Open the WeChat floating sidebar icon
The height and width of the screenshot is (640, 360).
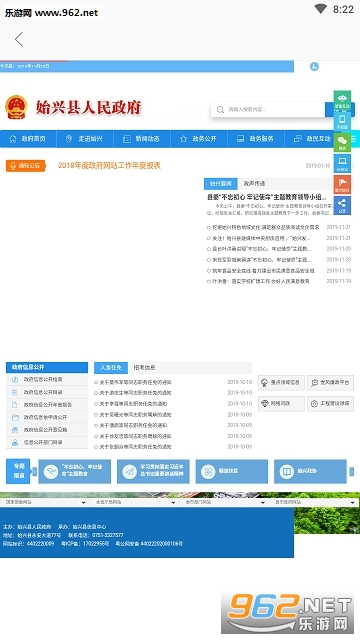click(x=342, y=142)
